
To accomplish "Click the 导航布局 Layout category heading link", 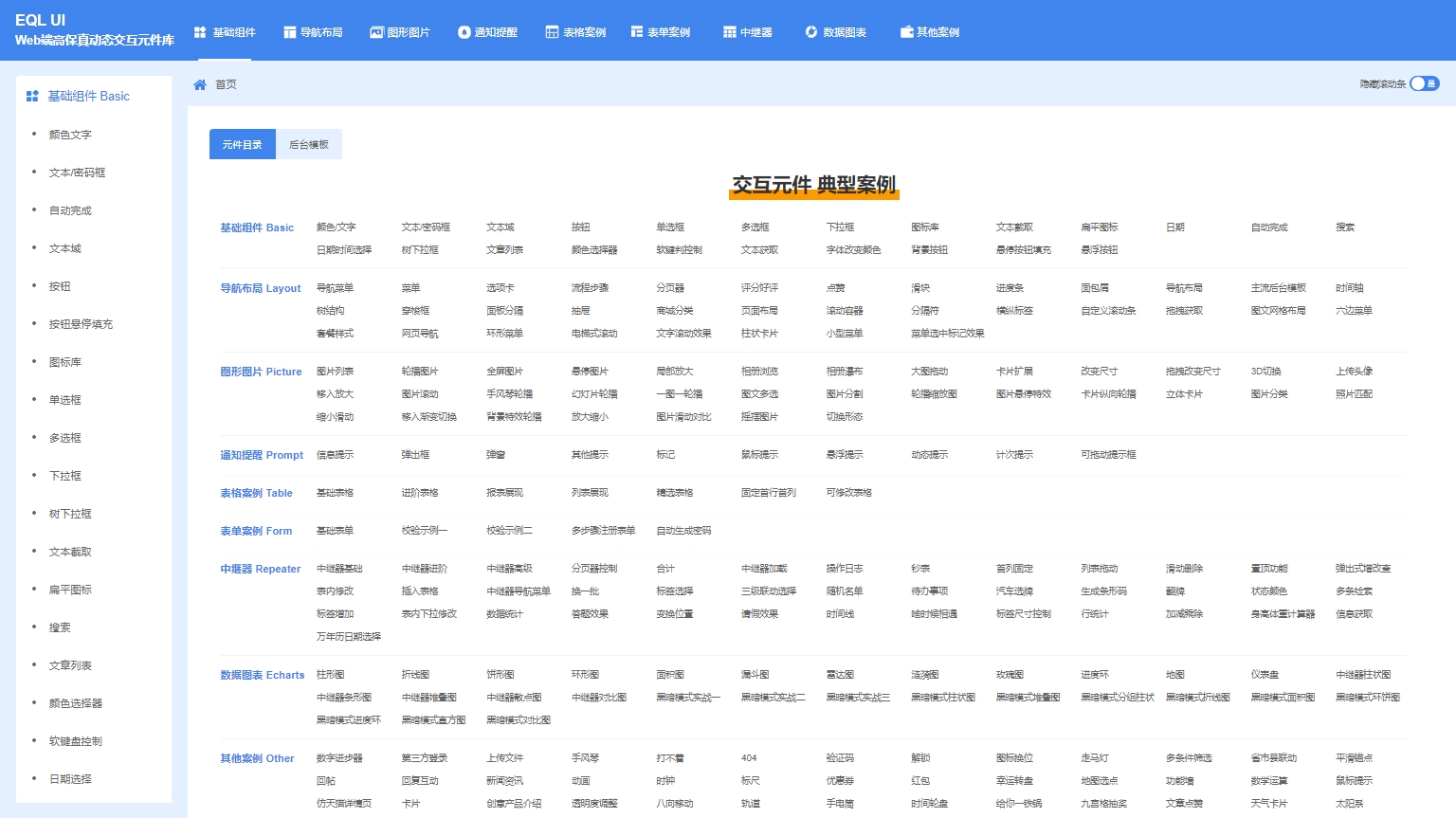I will point(261,288).
